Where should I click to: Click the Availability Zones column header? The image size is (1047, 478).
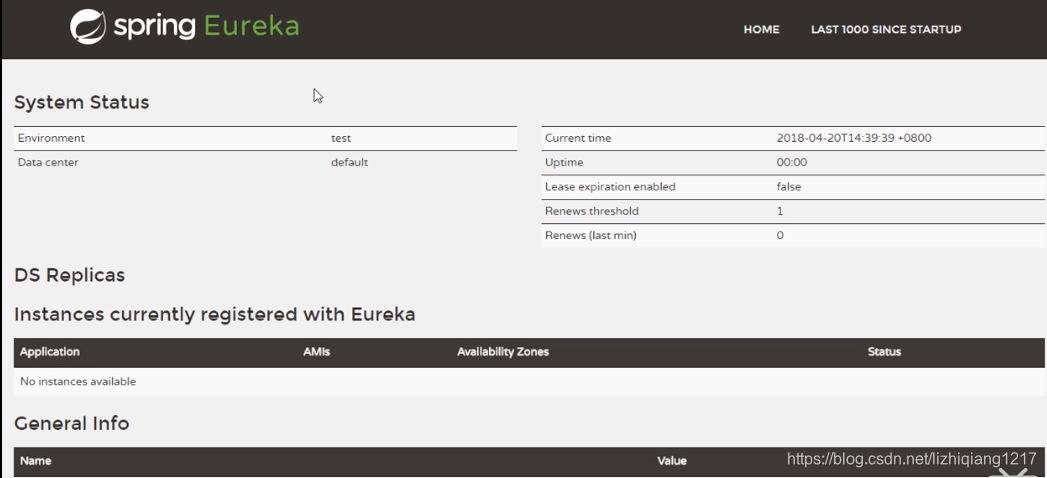pos(503,352)
